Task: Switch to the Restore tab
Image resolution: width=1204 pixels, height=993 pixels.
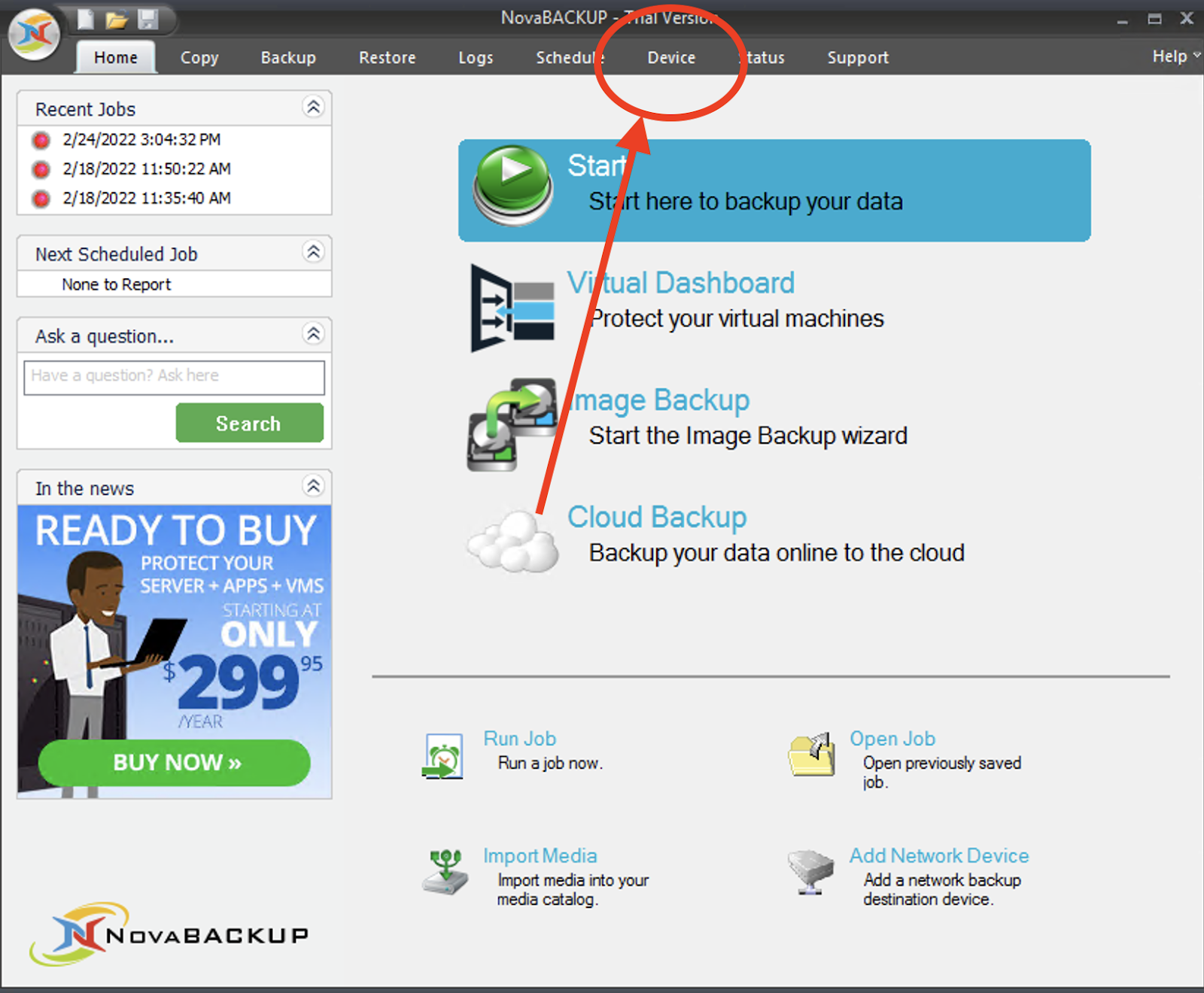Action: coord(388,58)
